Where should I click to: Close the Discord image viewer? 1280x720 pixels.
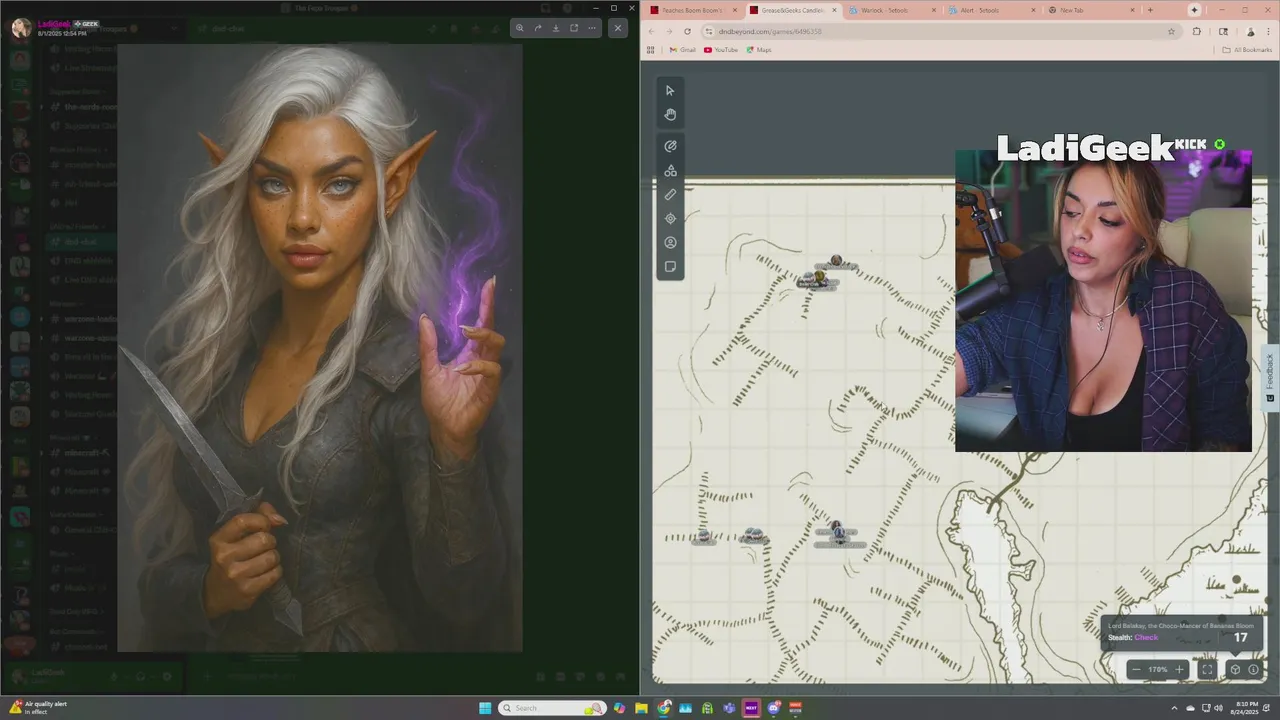618,28
